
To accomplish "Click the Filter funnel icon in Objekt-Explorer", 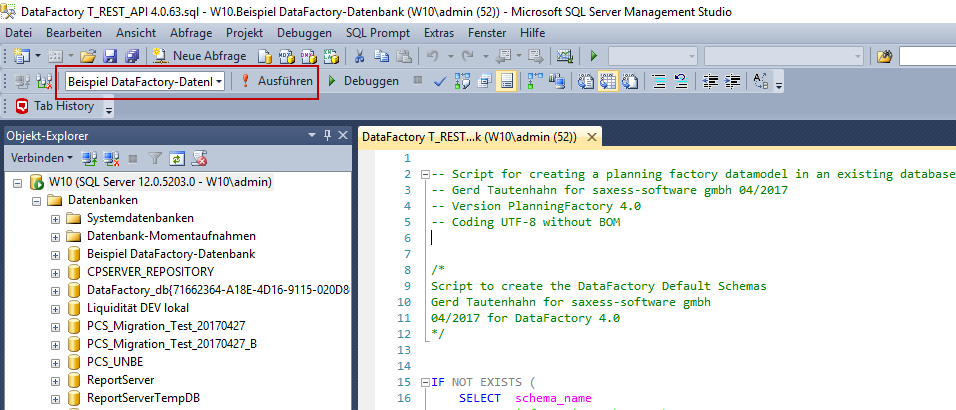I will point(155,158).
